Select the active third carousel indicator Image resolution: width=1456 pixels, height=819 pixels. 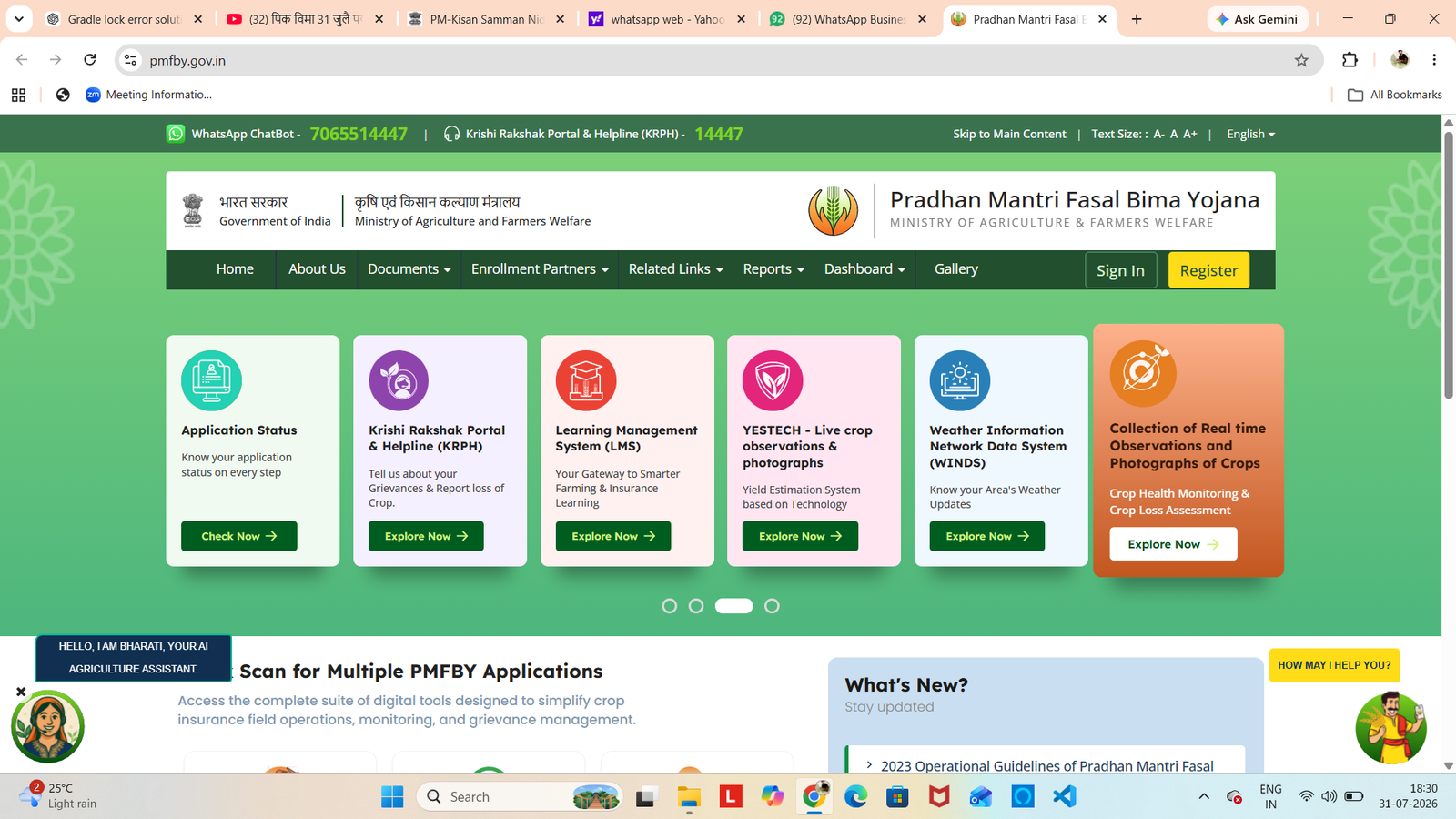pos(734,606)
